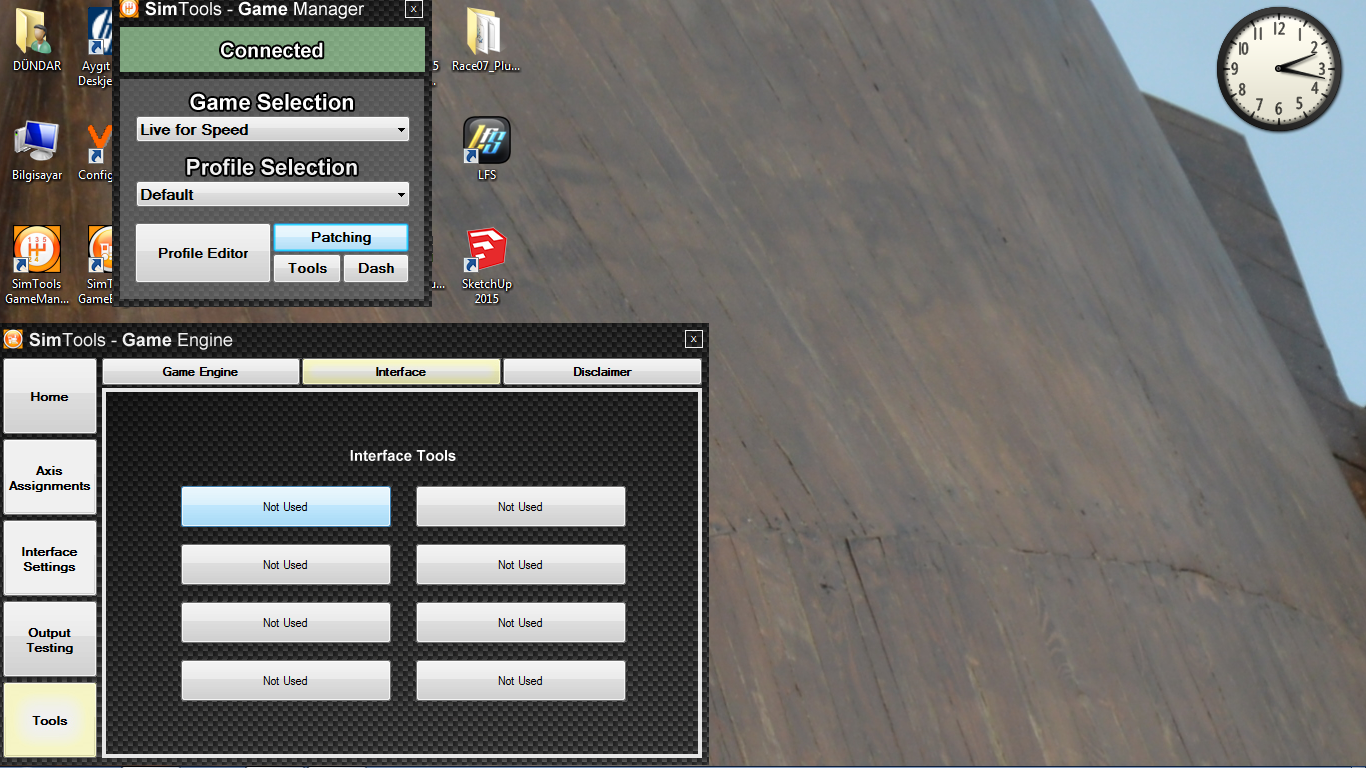Open Axis Assignments in Game Engine sidebar
Screen dimensions: 1366x768
pos(50,477)
